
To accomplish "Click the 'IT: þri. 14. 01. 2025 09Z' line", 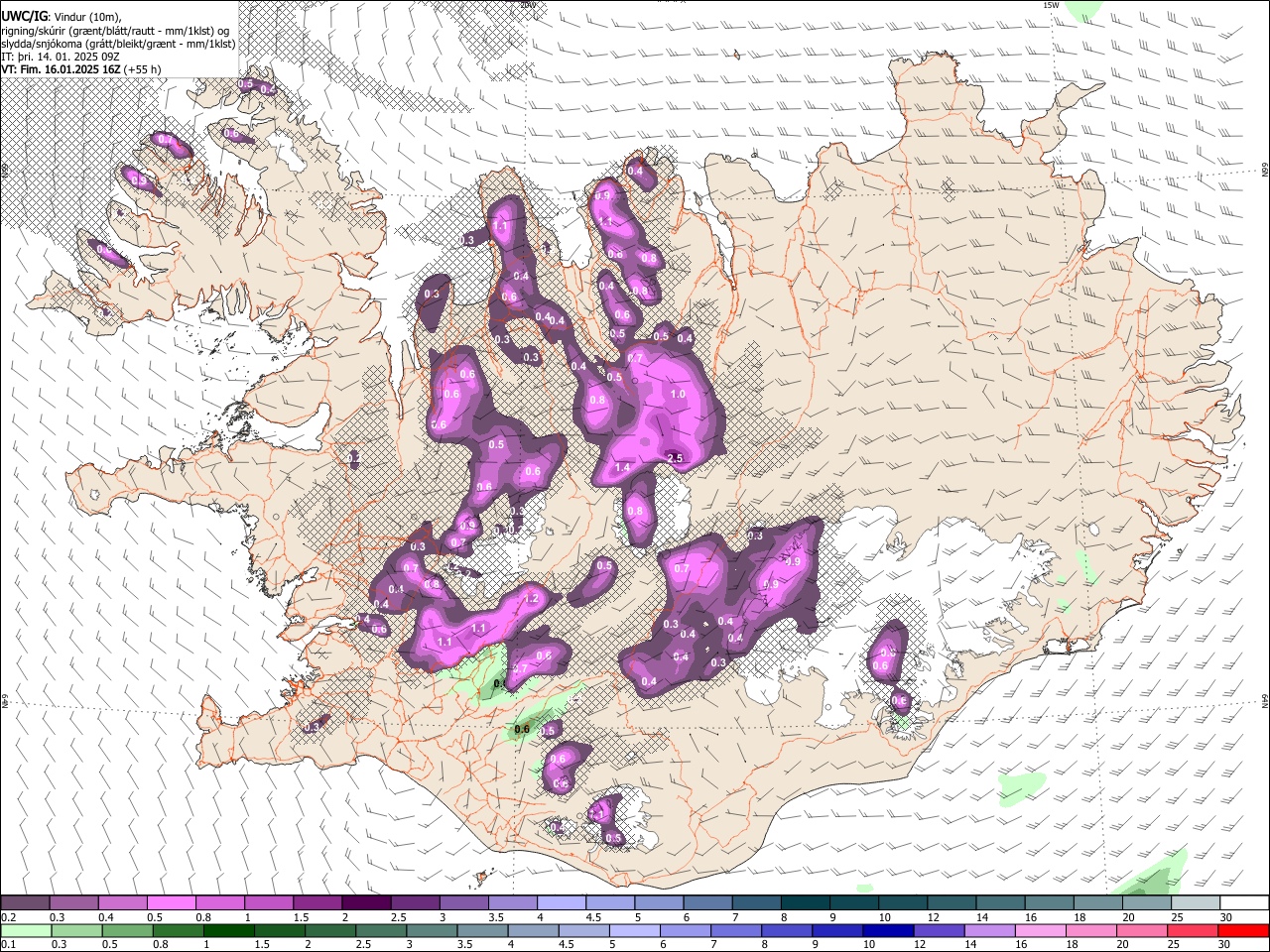I will point(61,57).
